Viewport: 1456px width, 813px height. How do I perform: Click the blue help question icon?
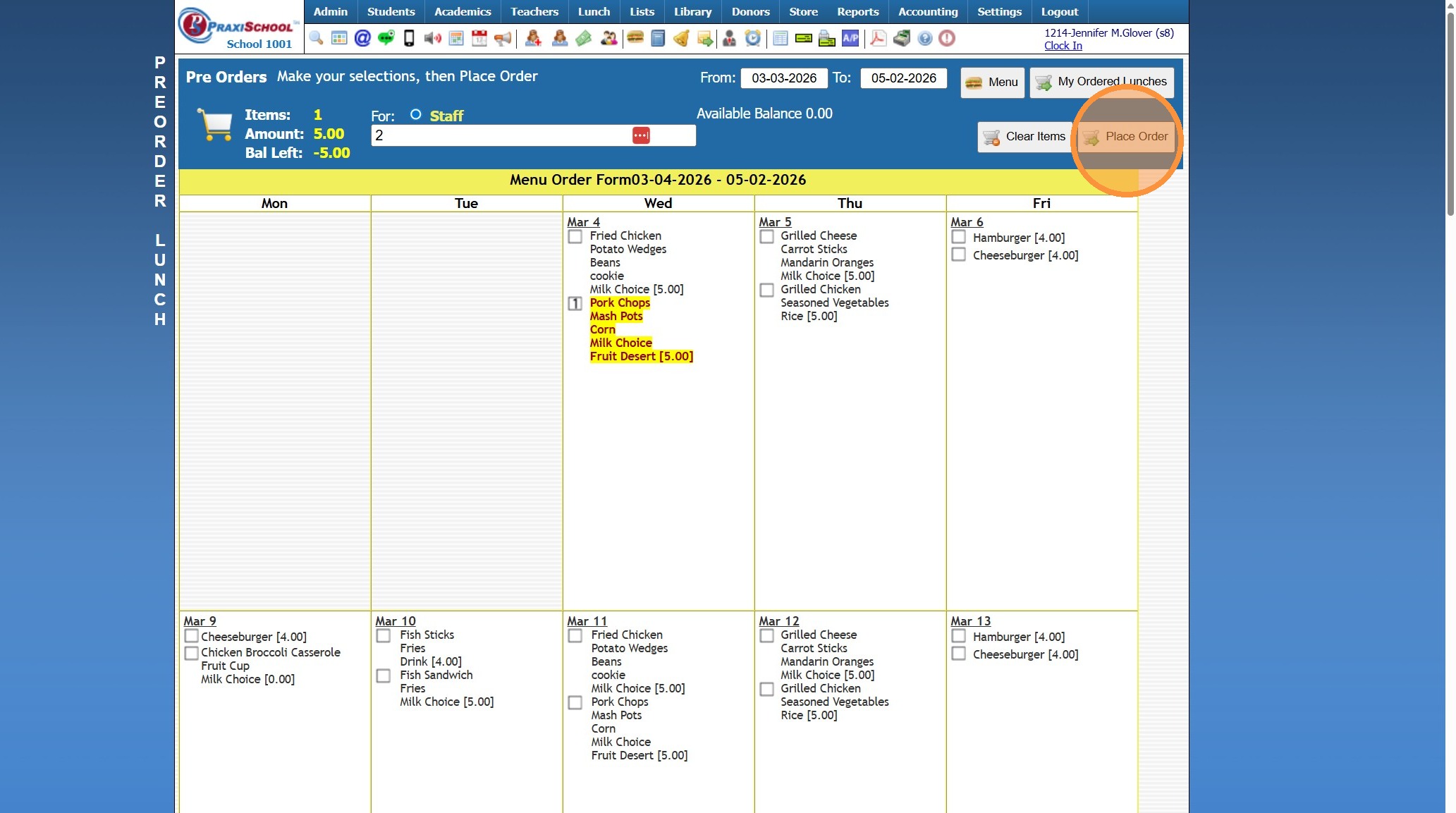click(925, 38)
